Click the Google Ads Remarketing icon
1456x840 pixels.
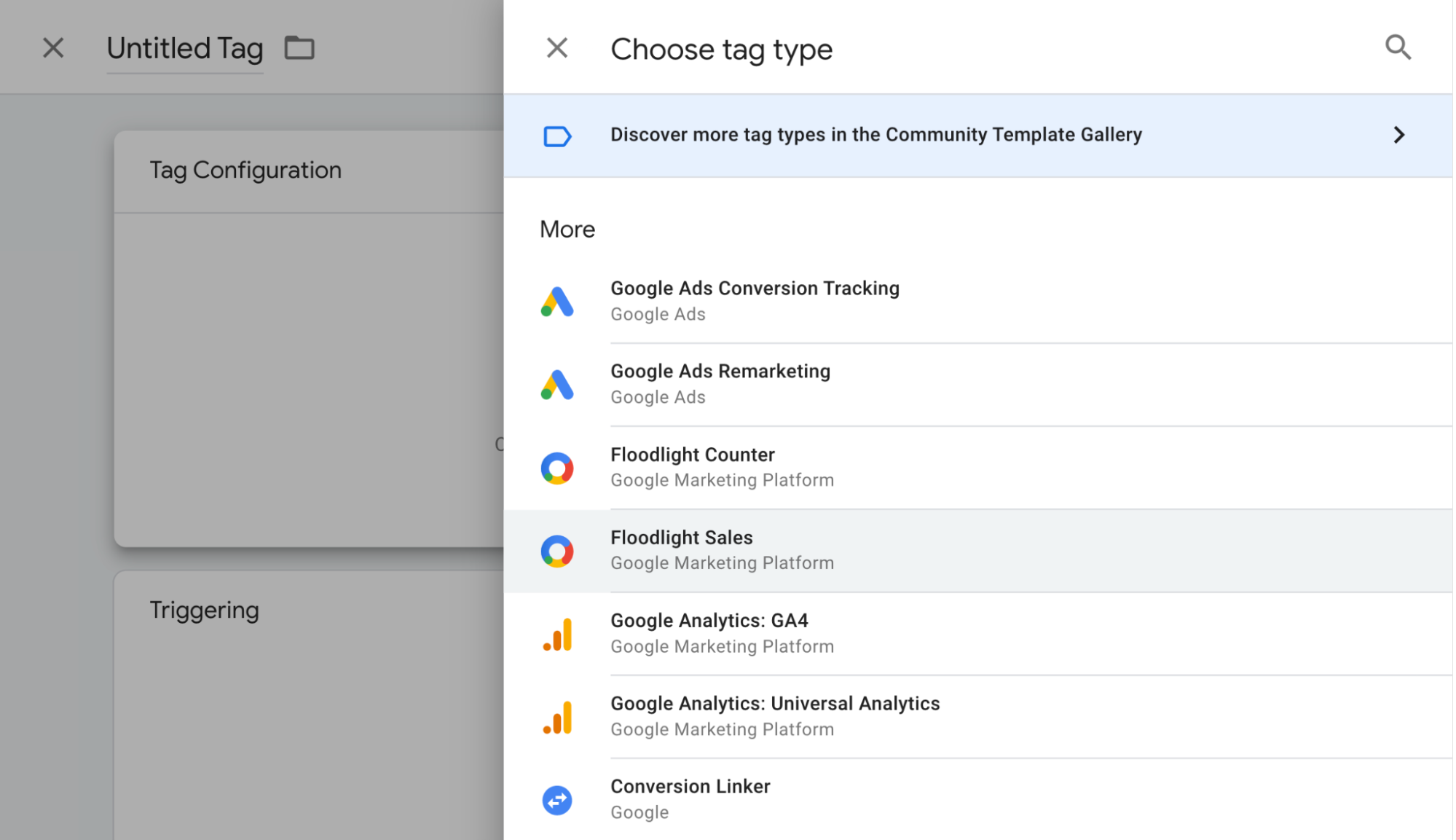tap(557, 385)
